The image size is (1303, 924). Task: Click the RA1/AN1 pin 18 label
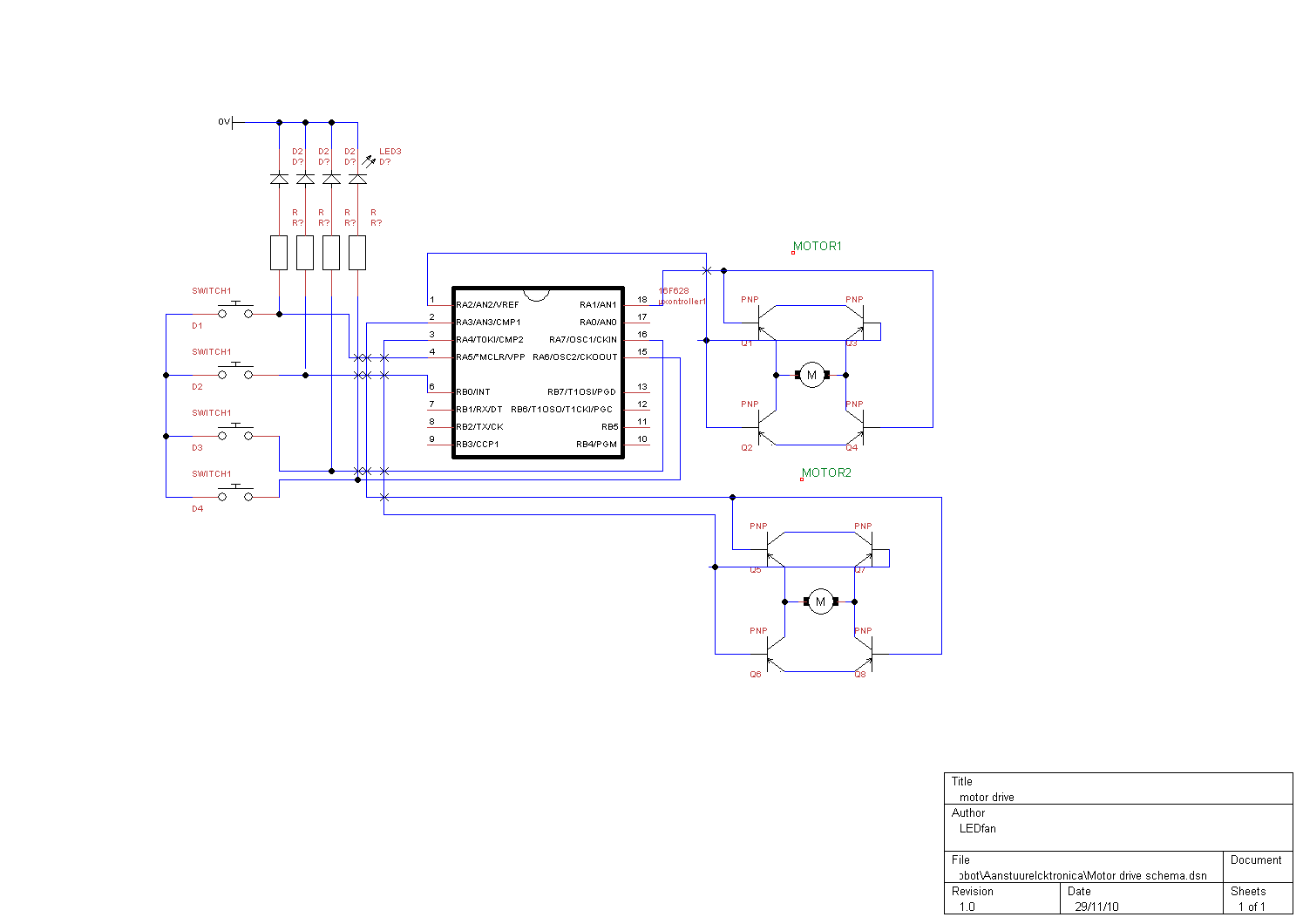[x=598, y=305]
